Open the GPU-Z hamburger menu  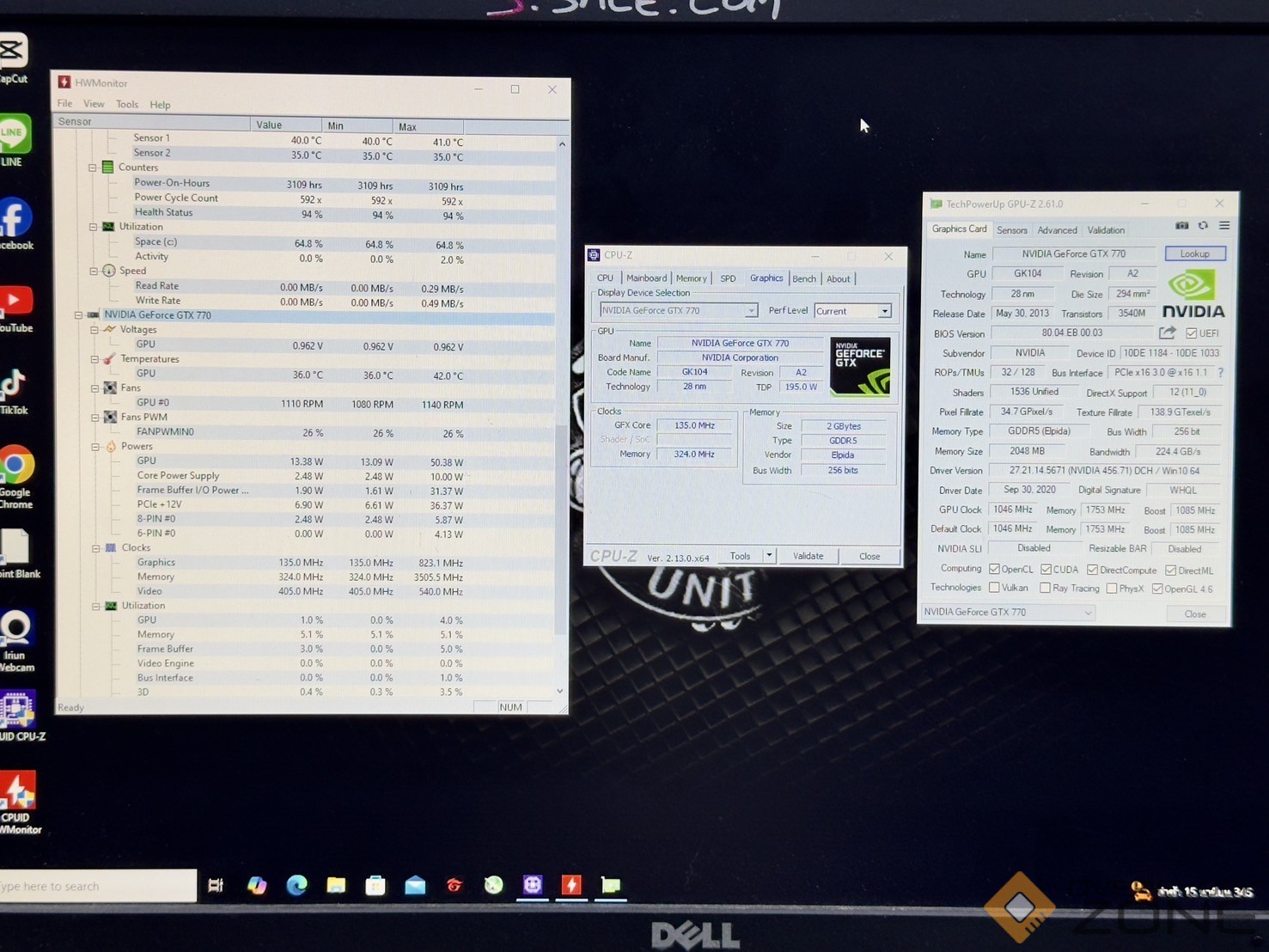tap(1224, 226)
